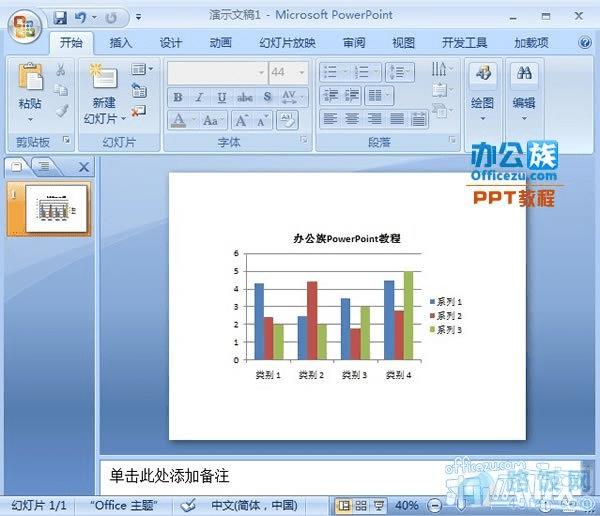
Task: Open Align Text vertical options
Action: 442,90
